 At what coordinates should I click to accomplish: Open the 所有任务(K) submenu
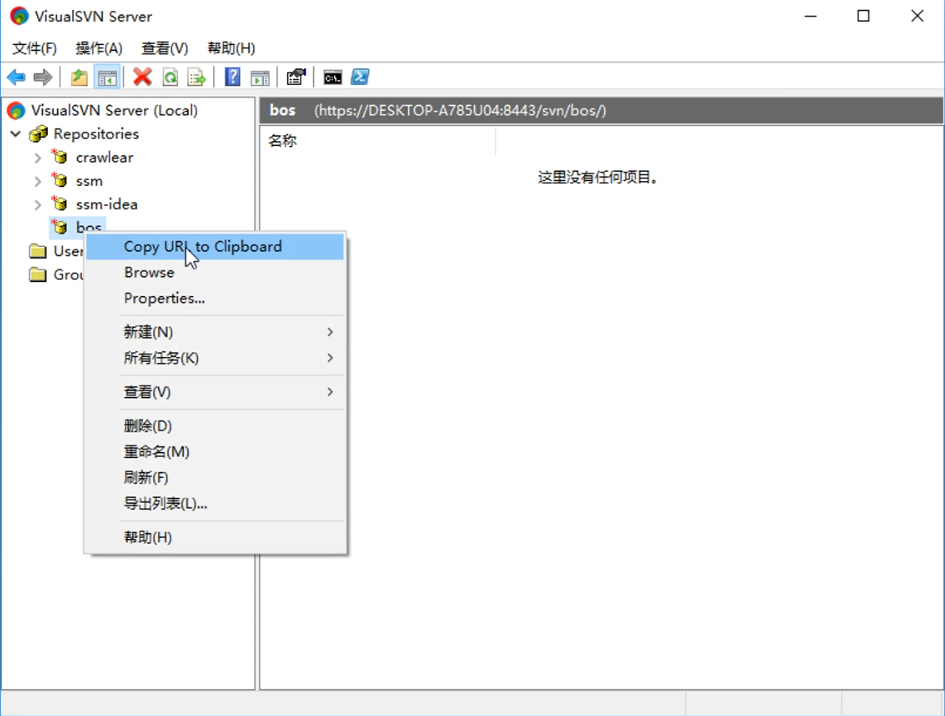tap(215, 358)
